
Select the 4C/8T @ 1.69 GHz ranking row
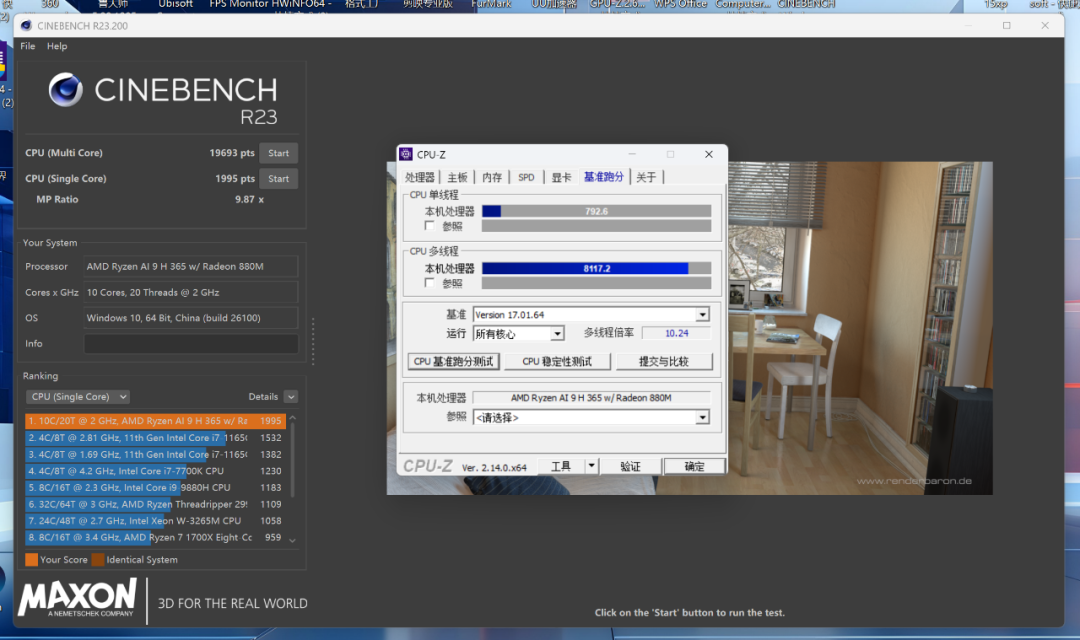tap(155, 454)
